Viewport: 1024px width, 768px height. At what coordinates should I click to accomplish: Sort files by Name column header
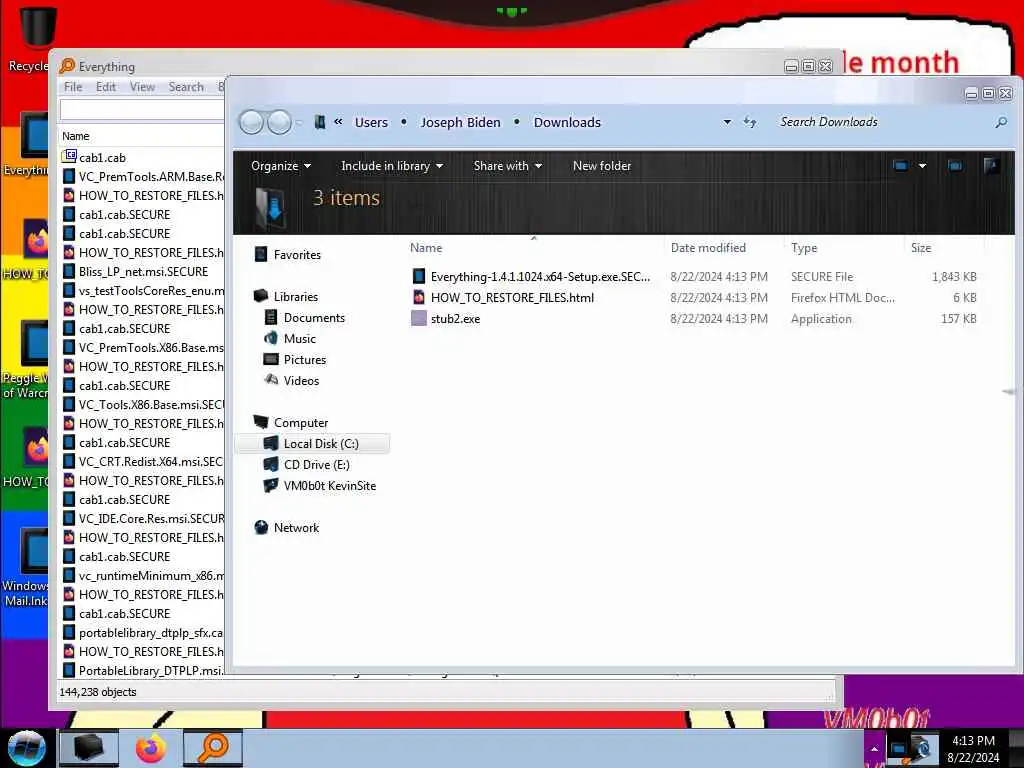[x=426, y=248]
